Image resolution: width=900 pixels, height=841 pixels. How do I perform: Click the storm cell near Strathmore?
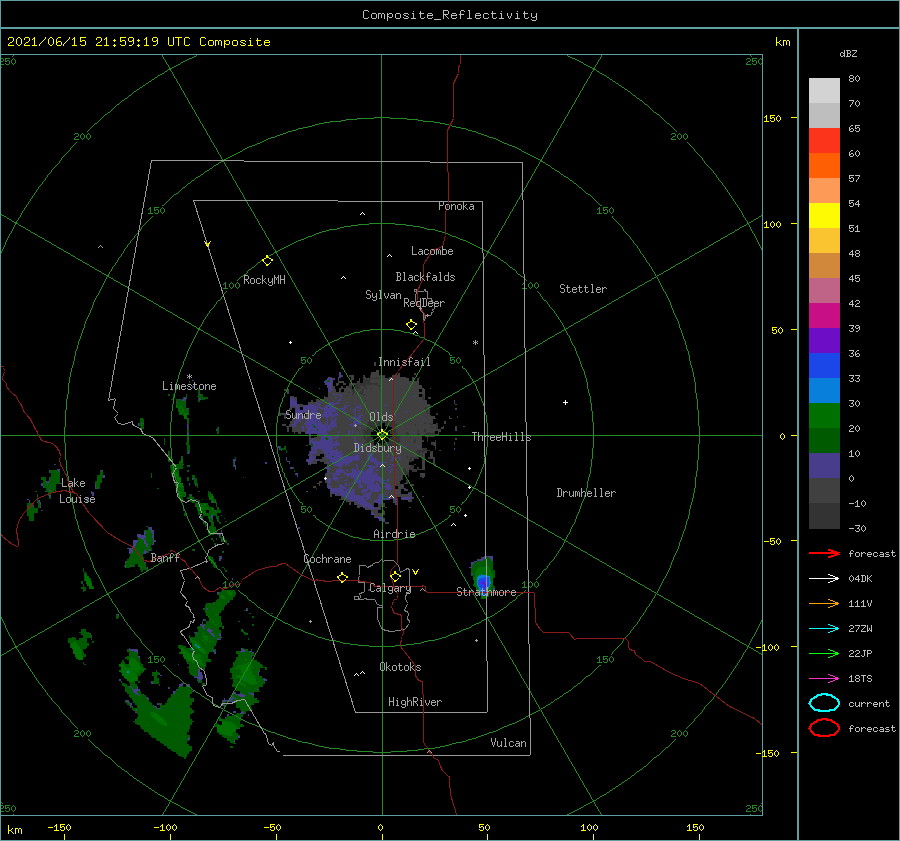pyautogui.click(x=483, y=575)
